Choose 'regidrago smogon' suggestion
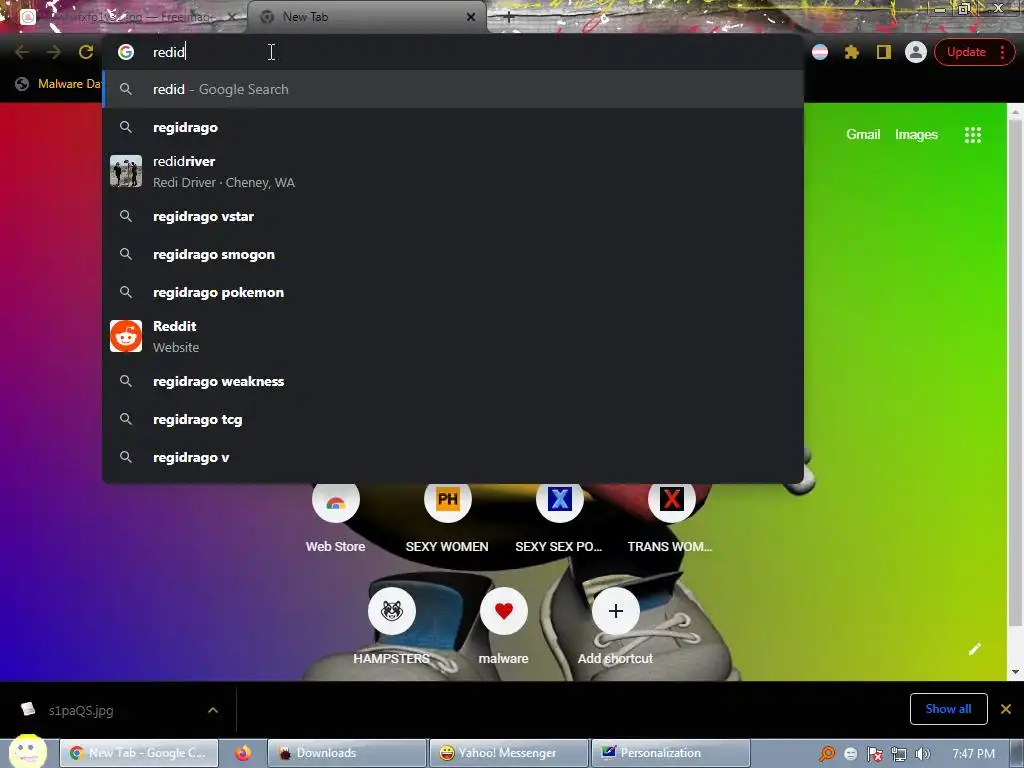Screen dimensions: 1024x768 pyautogui.click(x=453, y=254)
